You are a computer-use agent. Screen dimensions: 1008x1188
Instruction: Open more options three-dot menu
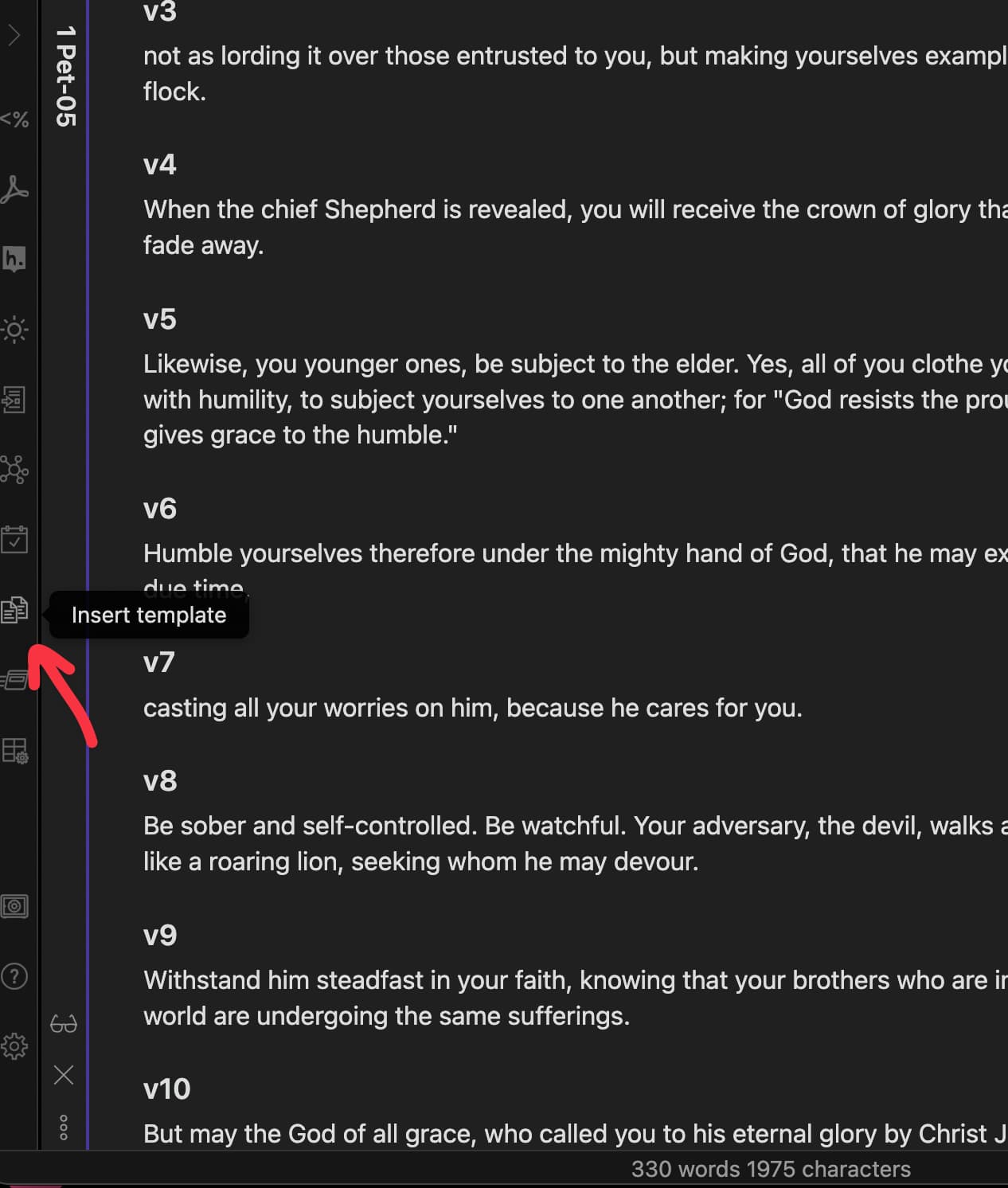[64, 1127]
